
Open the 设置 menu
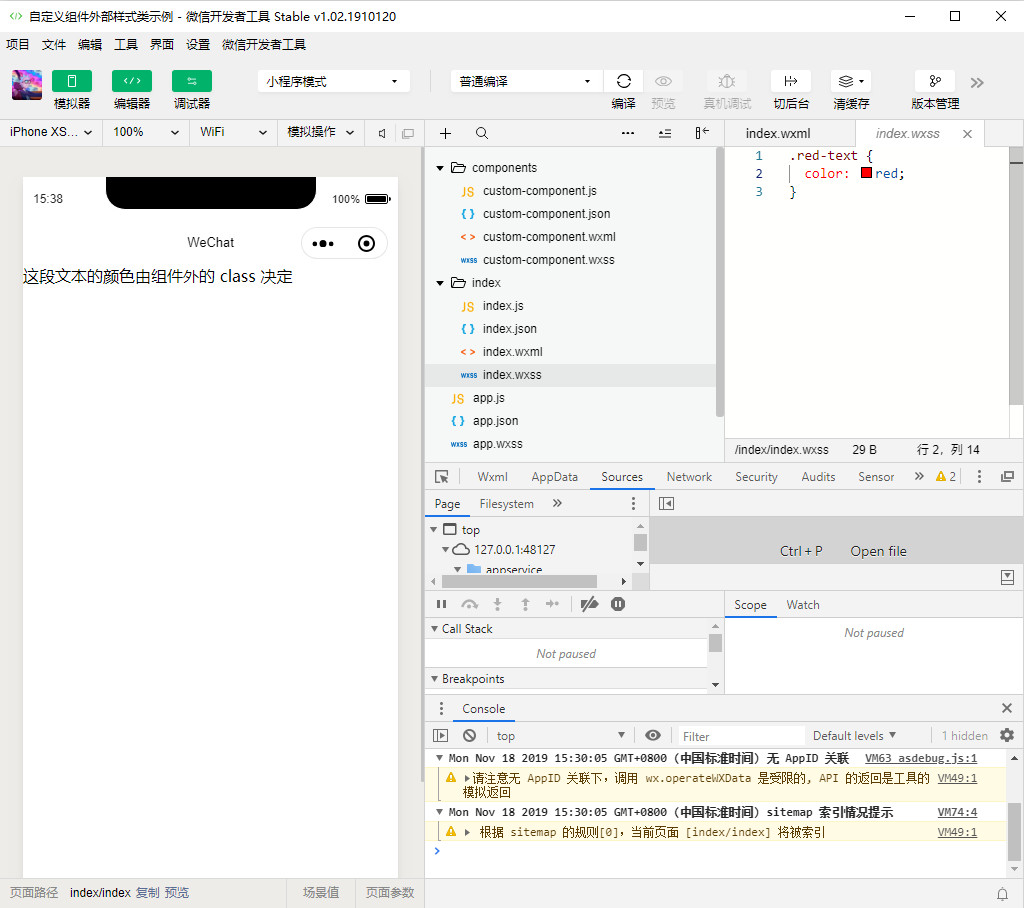coord(197,44)
